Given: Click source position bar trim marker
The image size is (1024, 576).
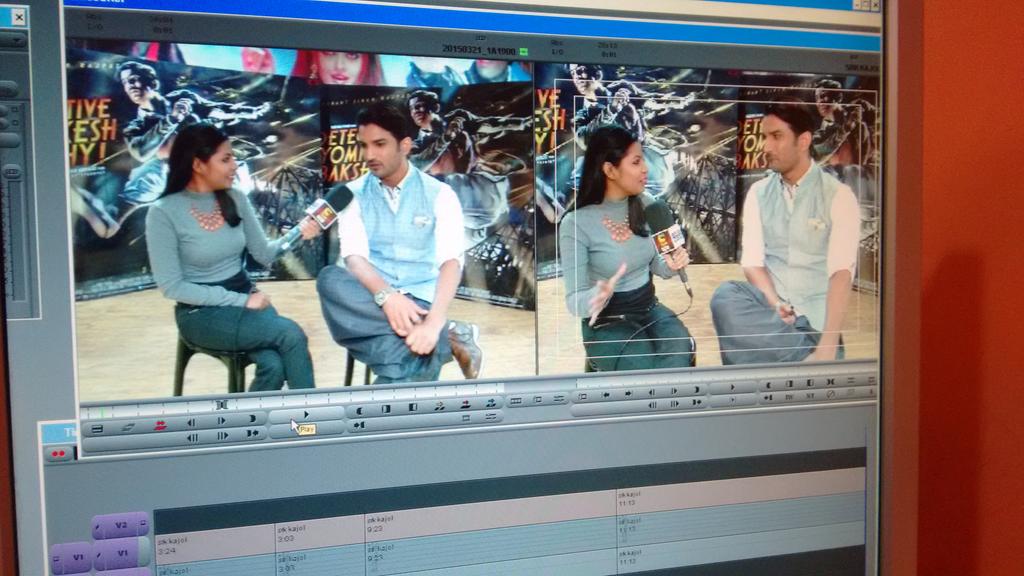Looking at the screenshot, I should pos(221,405).
